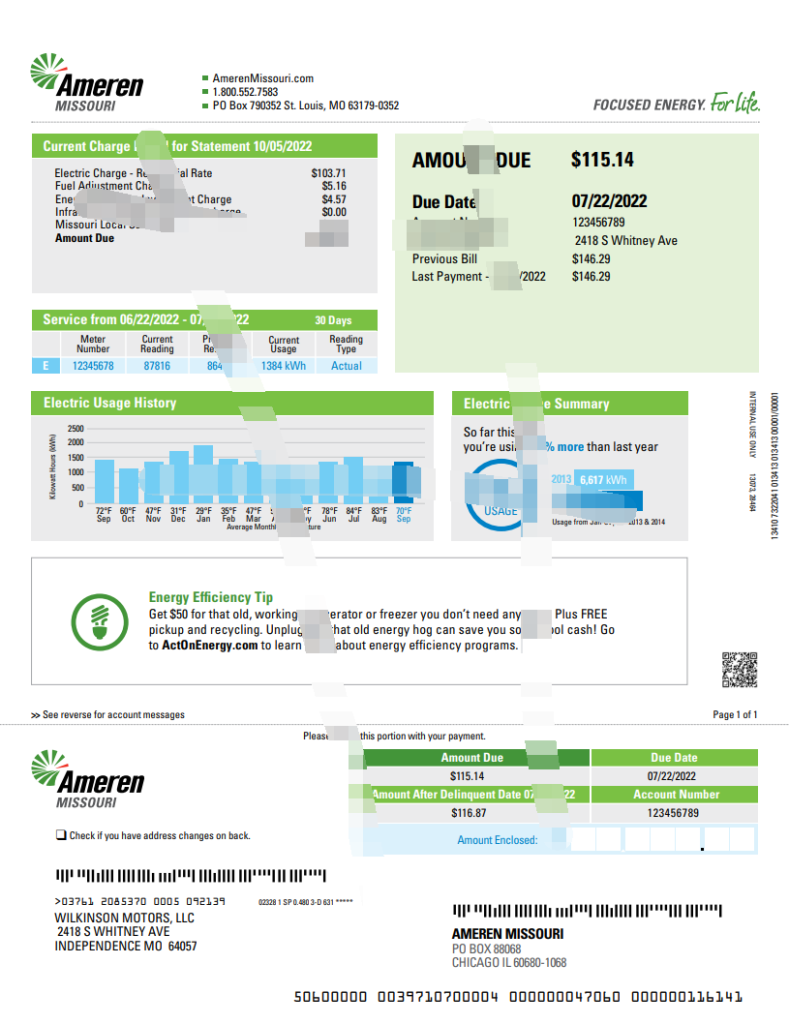
Task: Click the Amount After Delinquent Date header
Action: [x=475, y=795]
